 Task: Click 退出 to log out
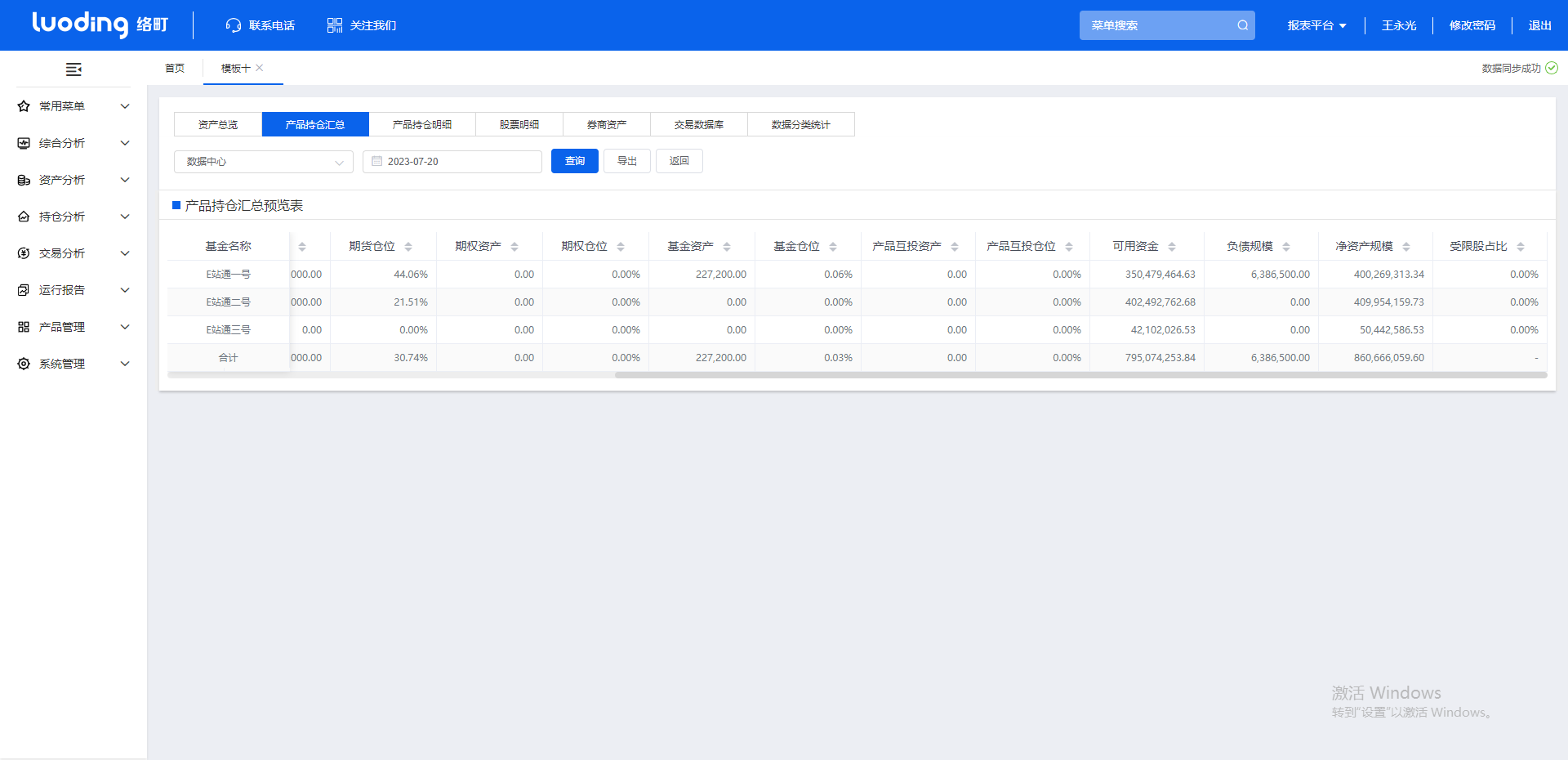[1540, 25]
